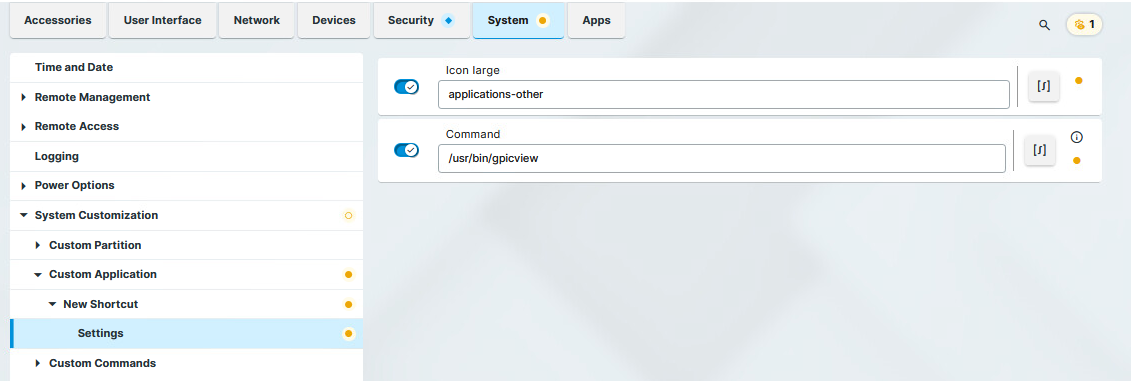Disable the Icon large toggle switch
The width and height of the screenshot is (1131, 381).
(406, 87)
